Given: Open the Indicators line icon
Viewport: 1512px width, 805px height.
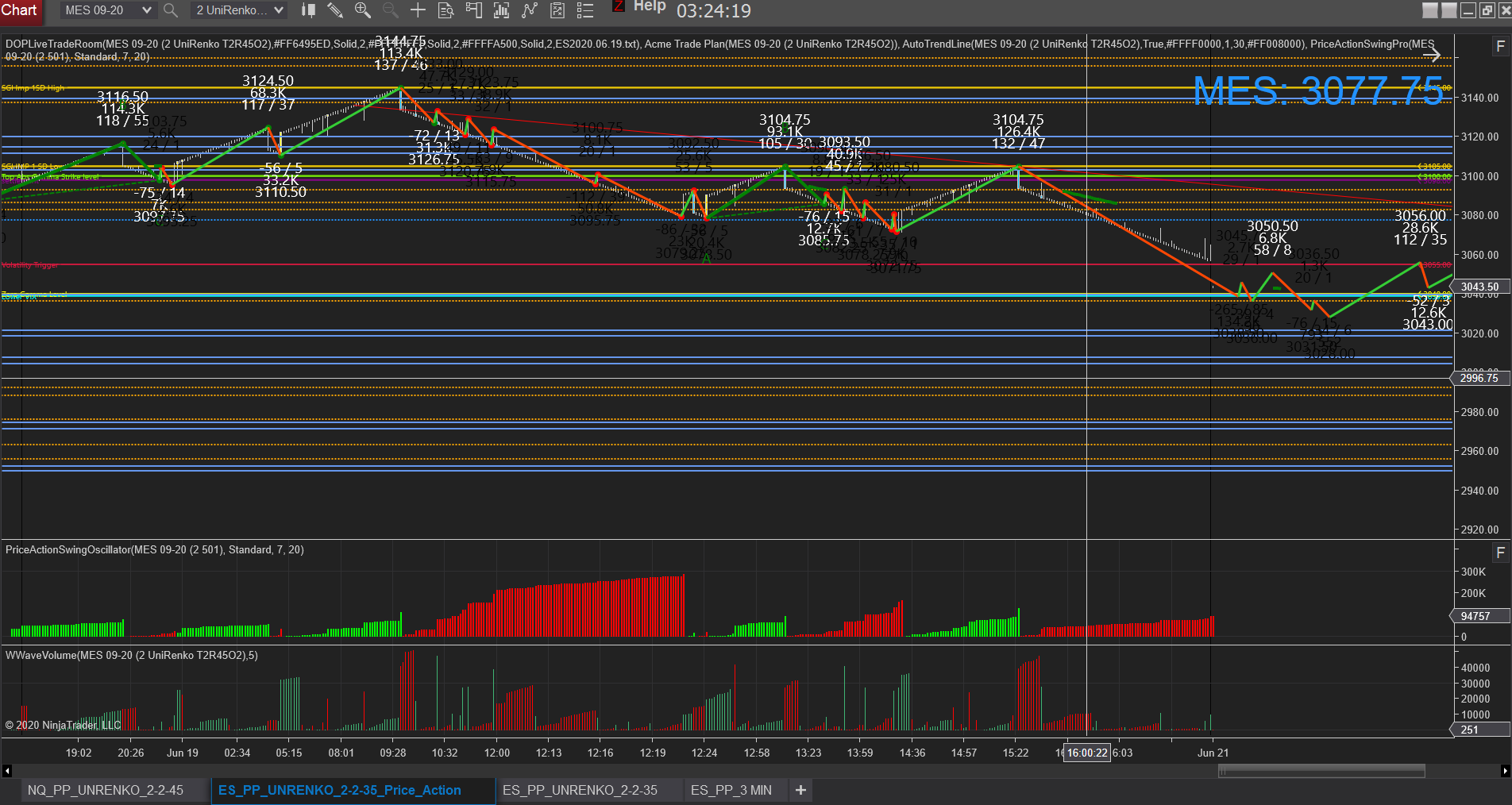Looking at the screenshot, I should click(x=530, y=10).
